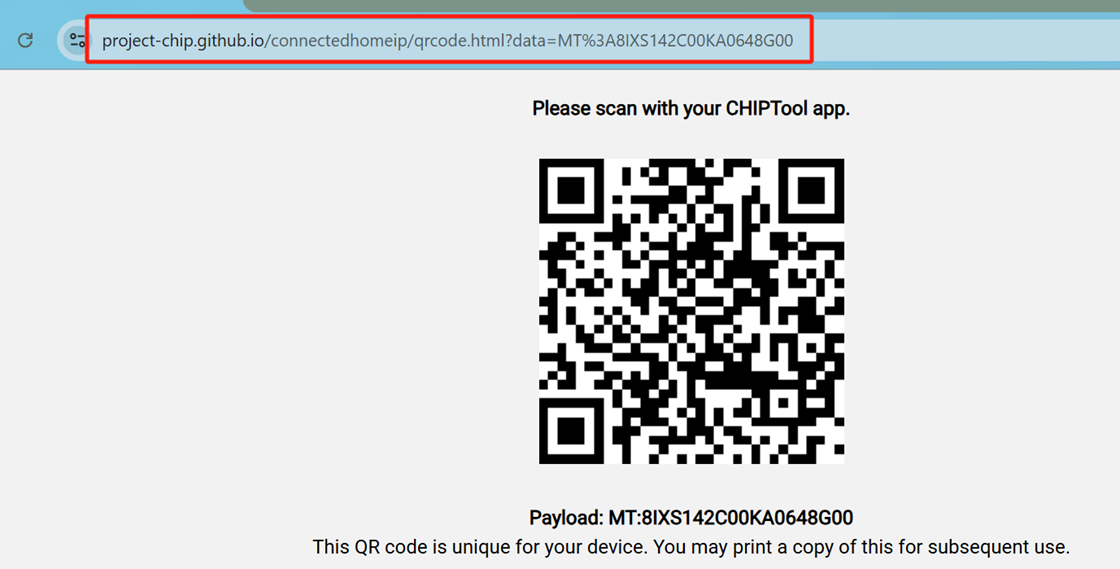Click the MT:8IXS142C00KA0648G00 payload code
1120x569 pixels.
731,518
